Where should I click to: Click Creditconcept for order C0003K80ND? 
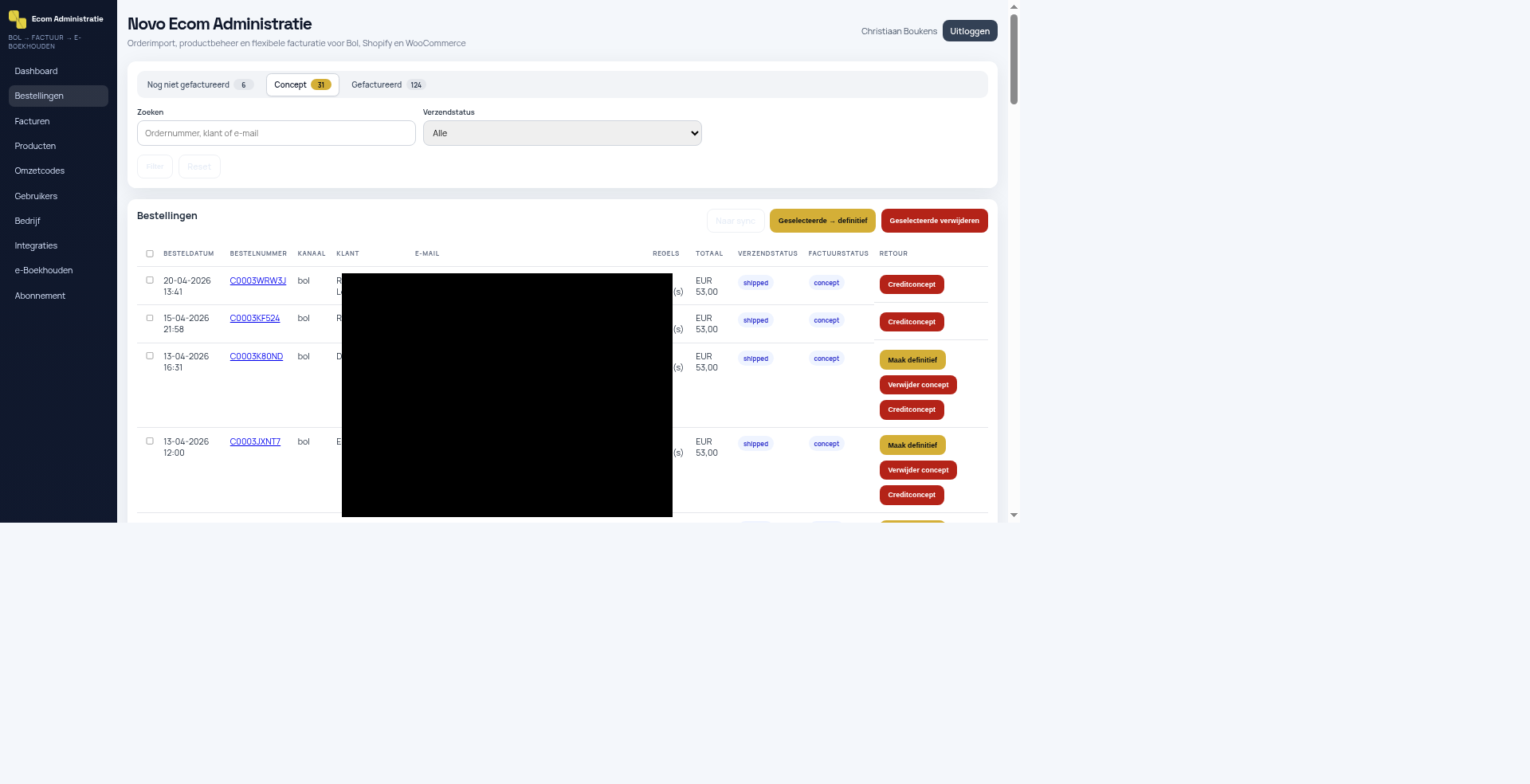[x=912, y=410]
